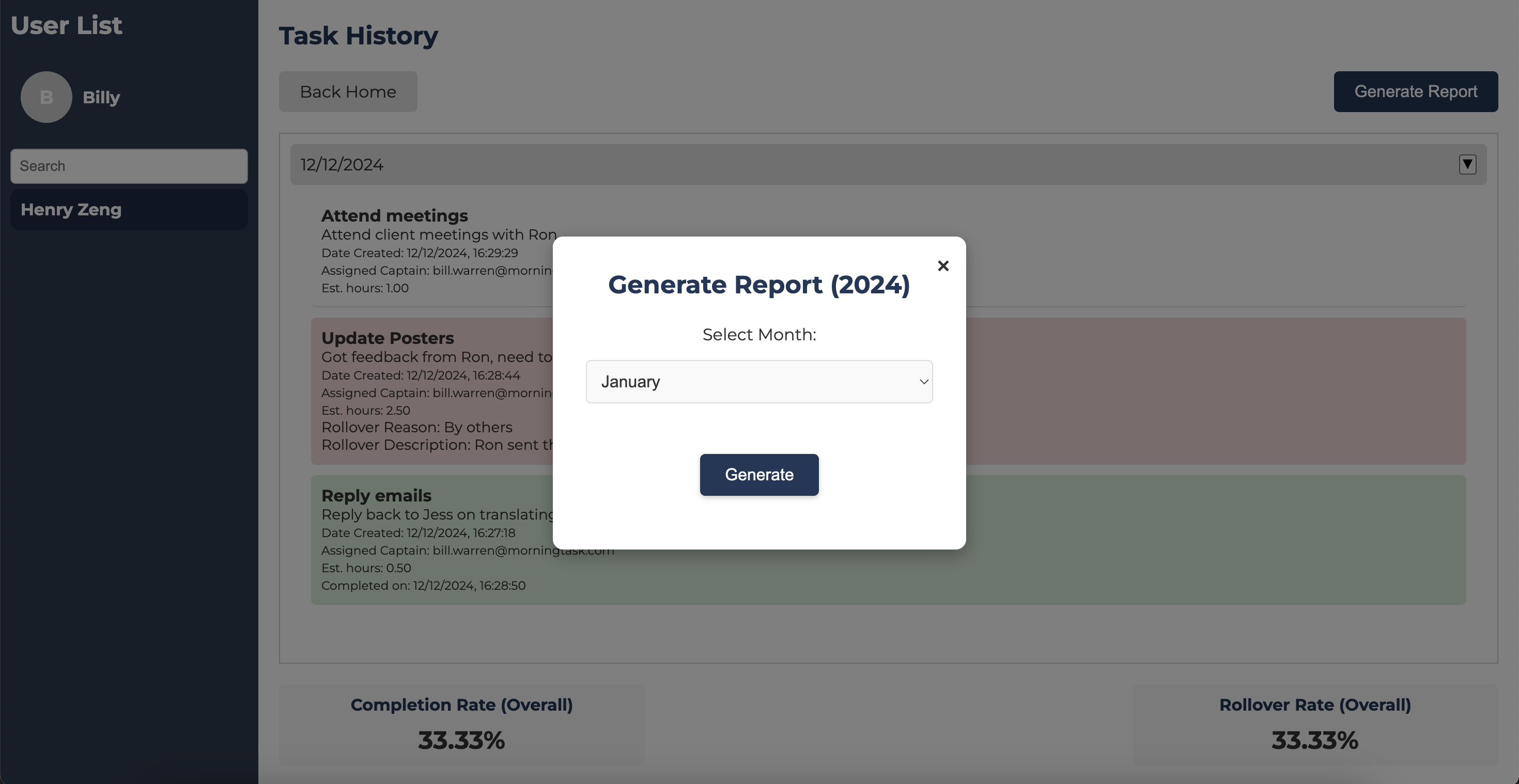Focus the user Search field
Image resolution: width=1519 pixels, height=784 pixels.
[129, 166]
